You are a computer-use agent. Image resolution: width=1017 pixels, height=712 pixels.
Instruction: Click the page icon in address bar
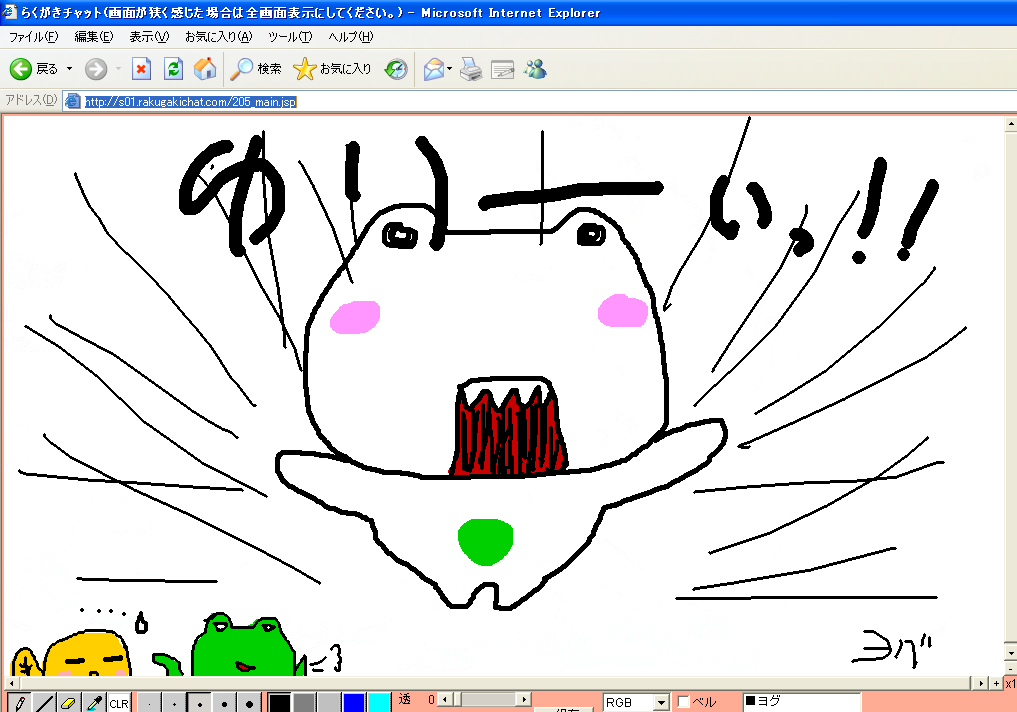(x=73, y=101)
